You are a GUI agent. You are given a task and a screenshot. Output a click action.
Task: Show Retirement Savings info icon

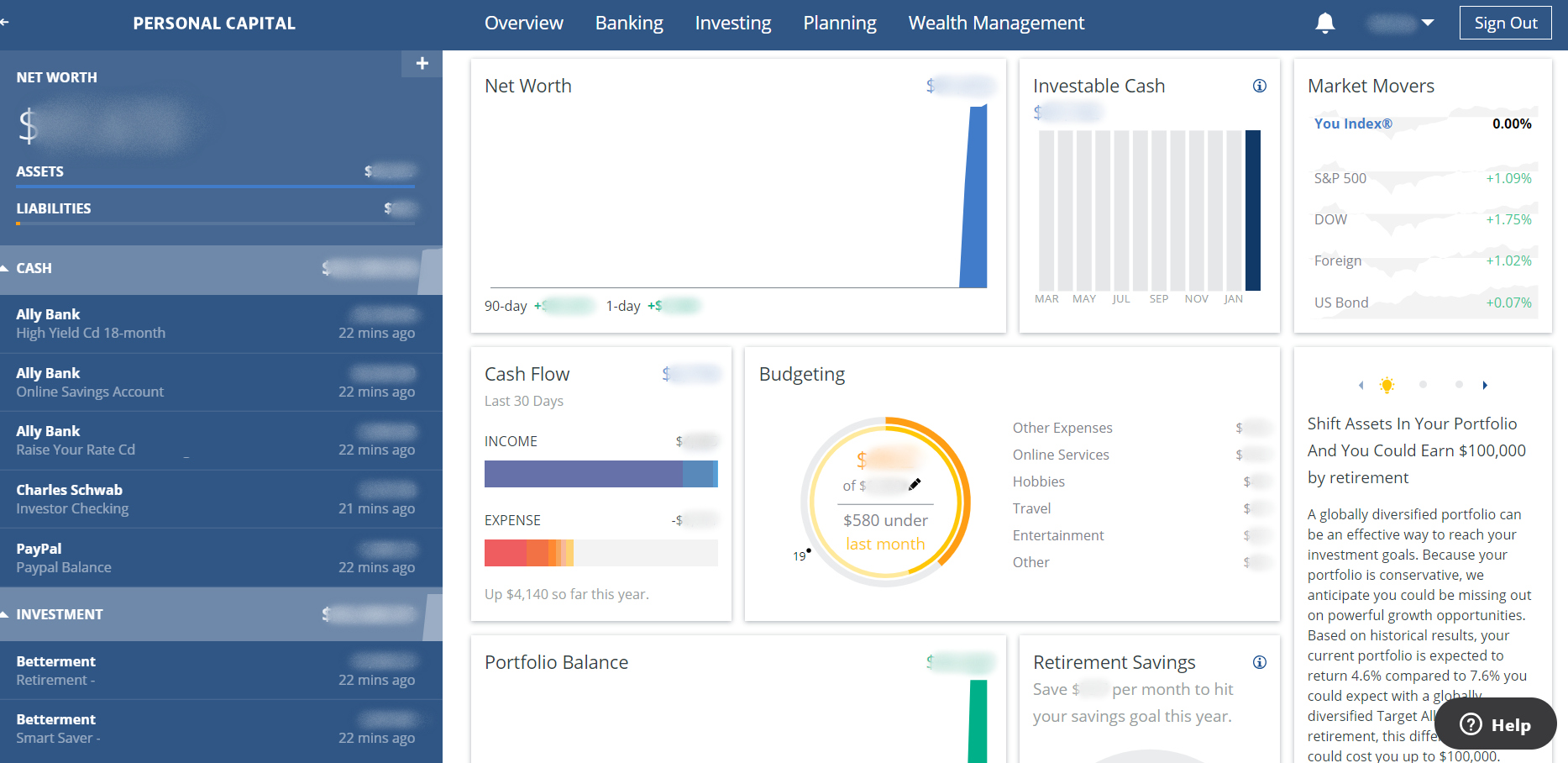coord(1260,662)
